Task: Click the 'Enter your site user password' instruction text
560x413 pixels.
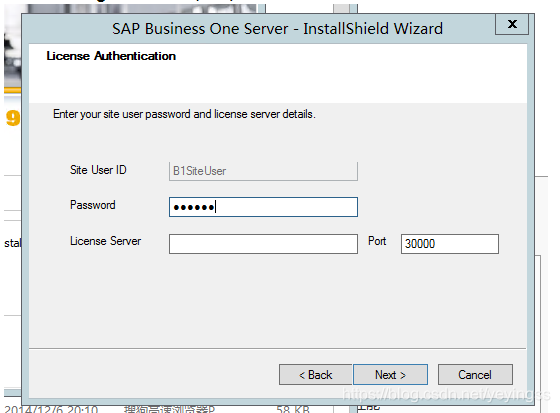Action: 184,114
